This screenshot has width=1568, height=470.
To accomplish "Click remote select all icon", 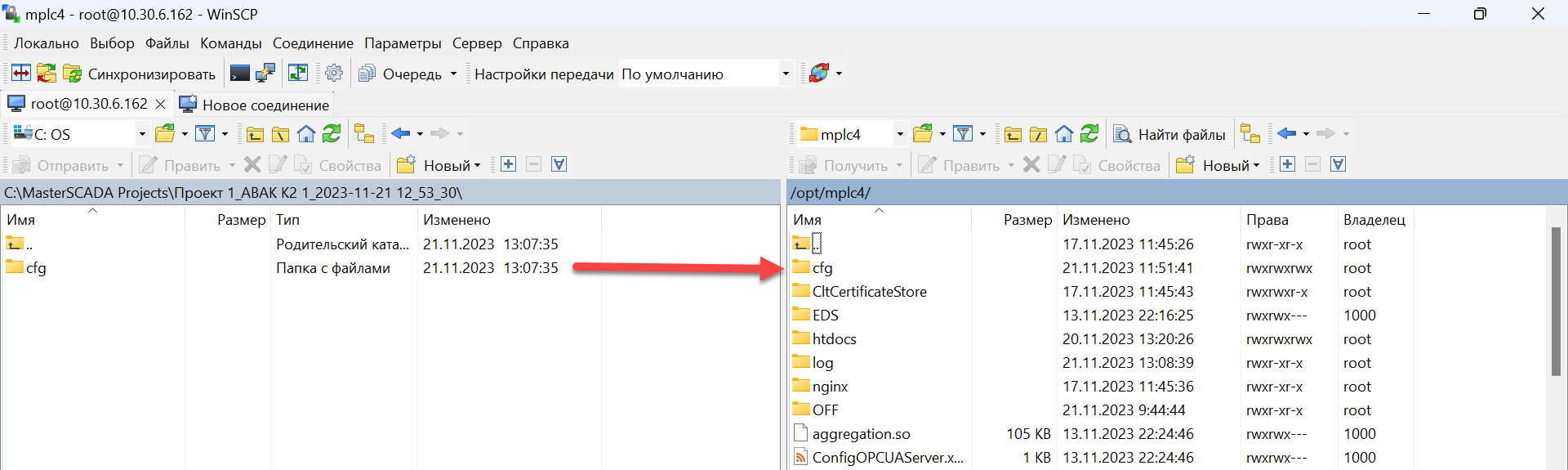I will click(x=1338, y=164).
